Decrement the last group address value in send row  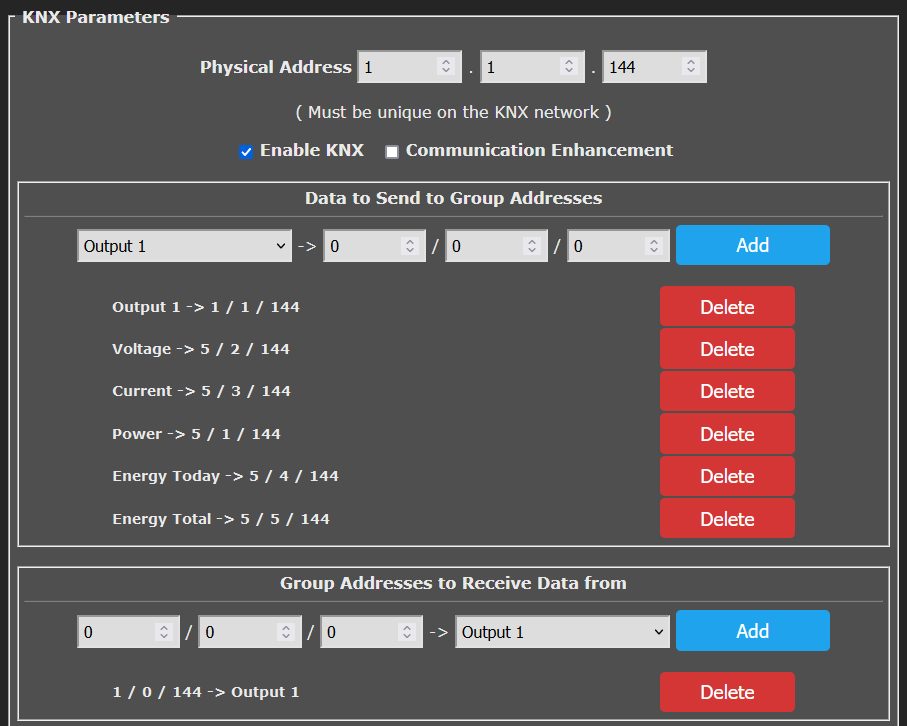point(656,251)
